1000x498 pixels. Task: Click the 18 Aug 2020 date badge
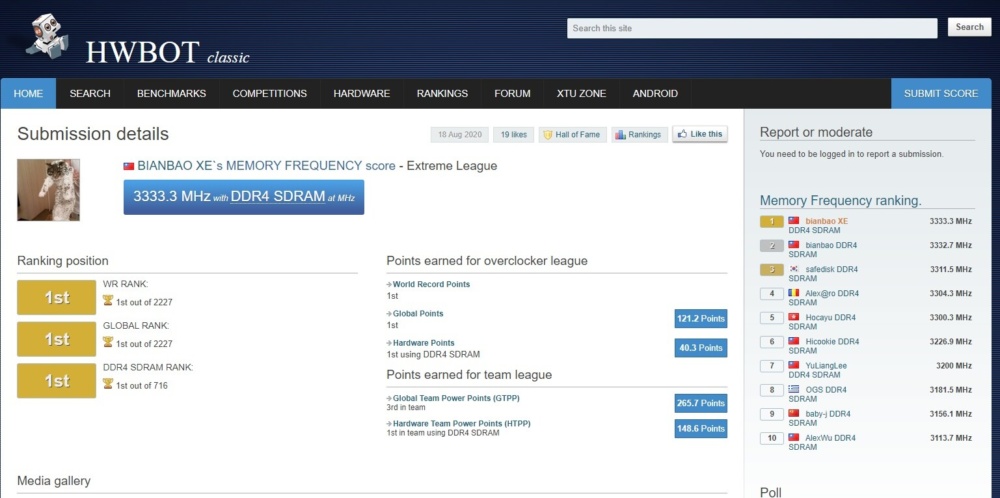(x=459, y=135)
